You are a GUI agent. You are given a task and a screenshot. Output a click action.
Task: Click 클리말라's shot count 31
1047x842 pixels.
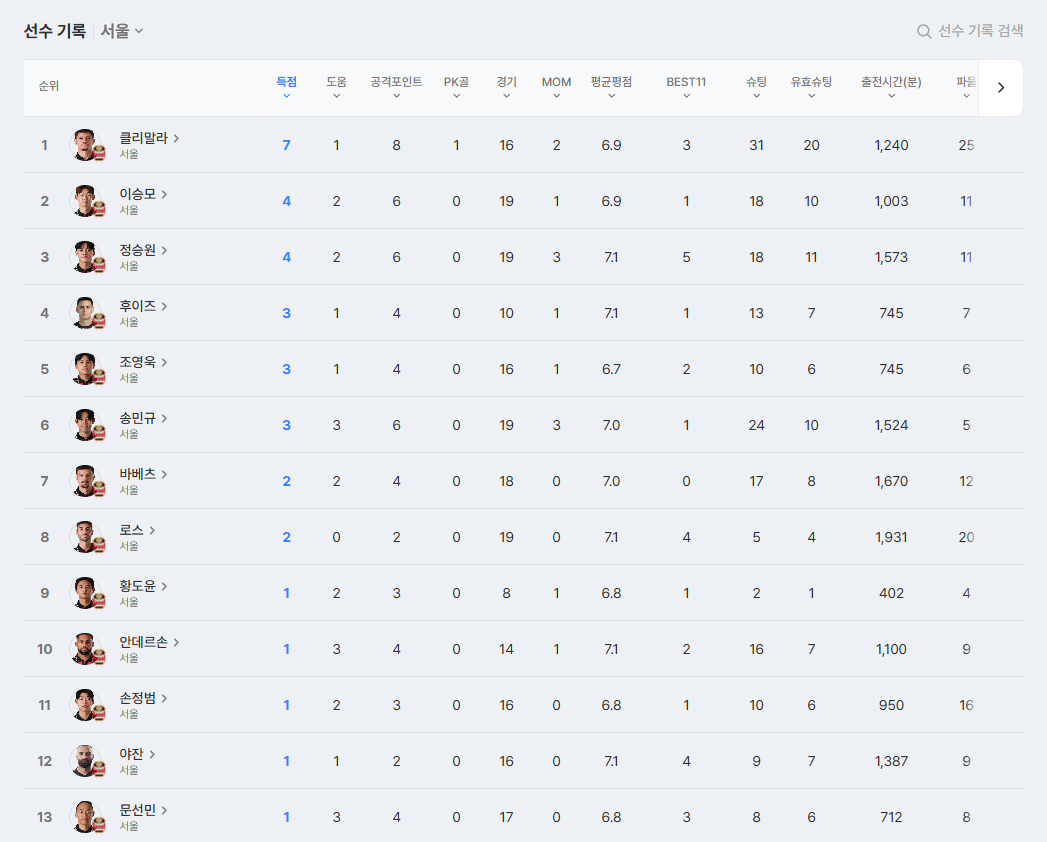pos(756,145)
